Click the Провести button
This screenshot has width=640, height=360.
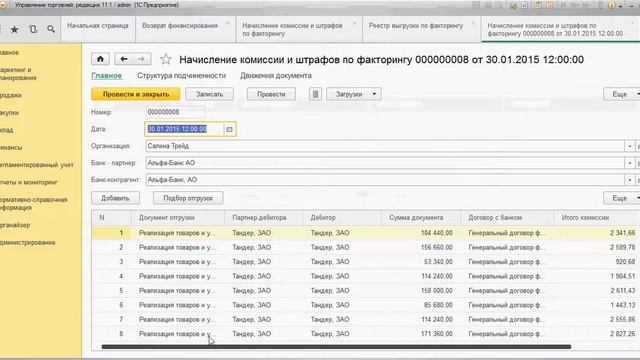point(271,94)
